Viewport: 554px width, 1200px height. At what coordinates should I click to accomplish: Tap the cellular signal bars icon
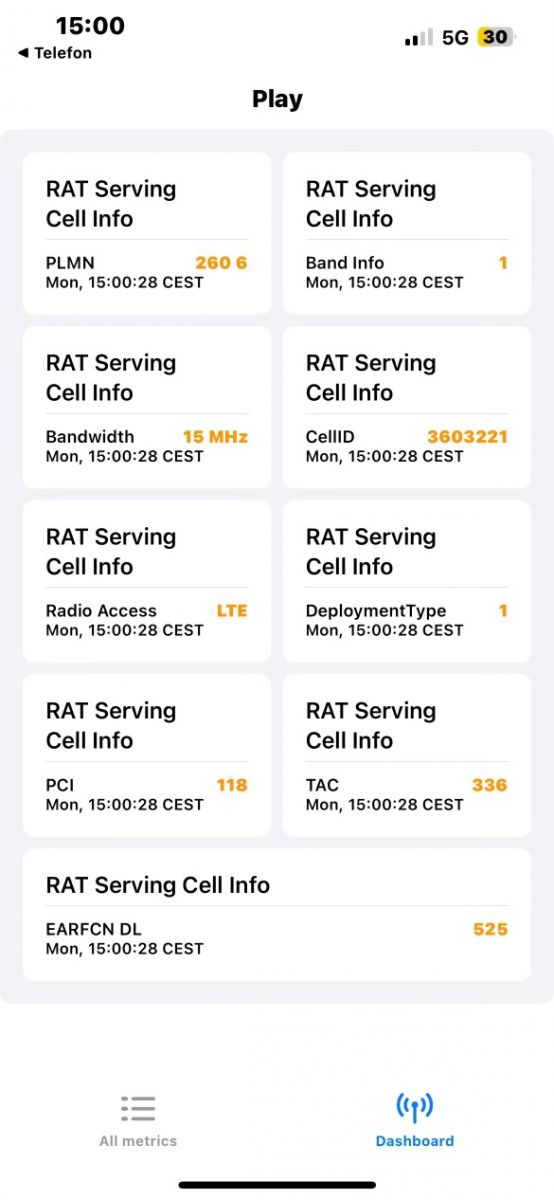tap(419, 38)
